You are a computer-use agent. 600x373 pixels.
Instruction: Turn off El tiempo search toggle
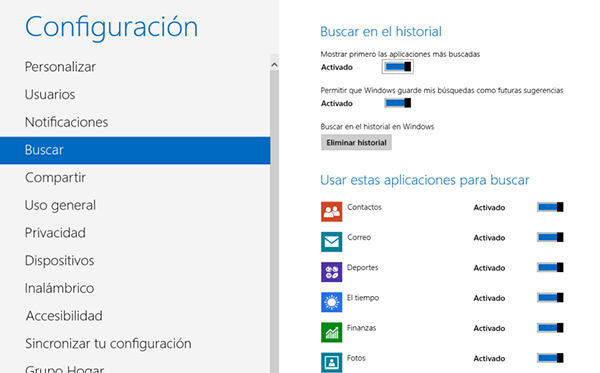(550, 298)
